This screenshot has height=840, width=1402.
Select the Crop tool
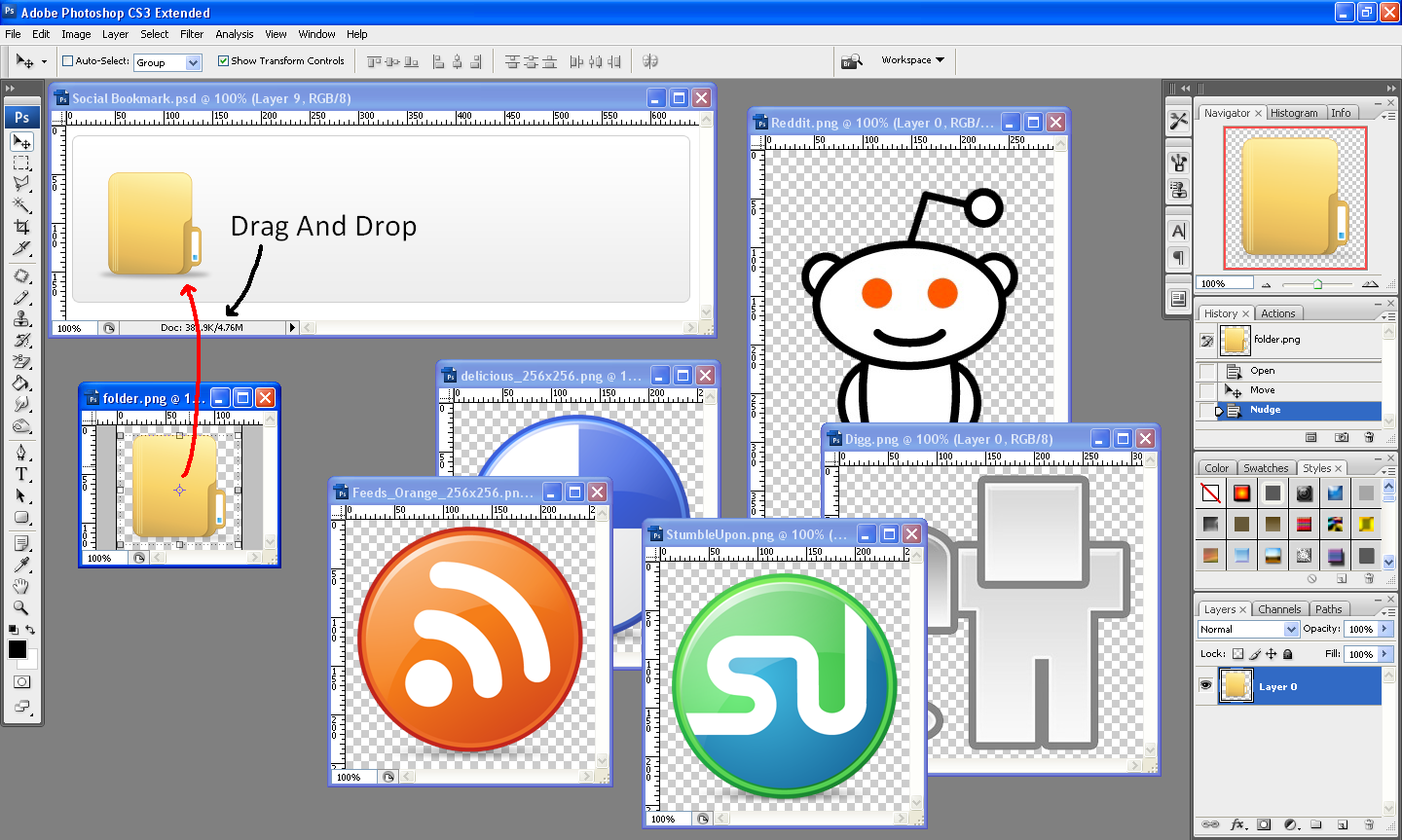click(x=21, y=227)
